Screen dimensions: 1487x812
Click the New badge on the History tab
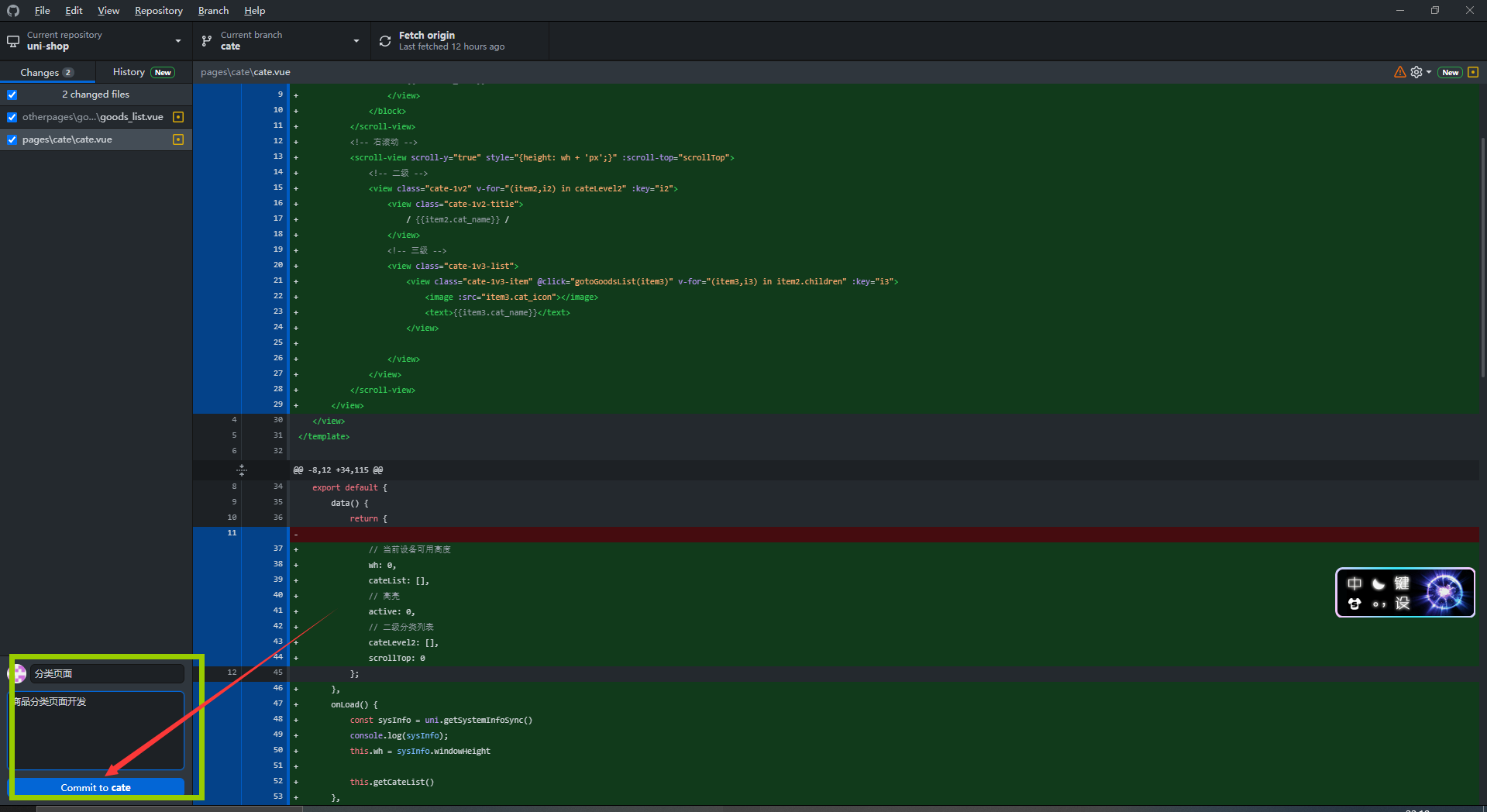(163, 73)
